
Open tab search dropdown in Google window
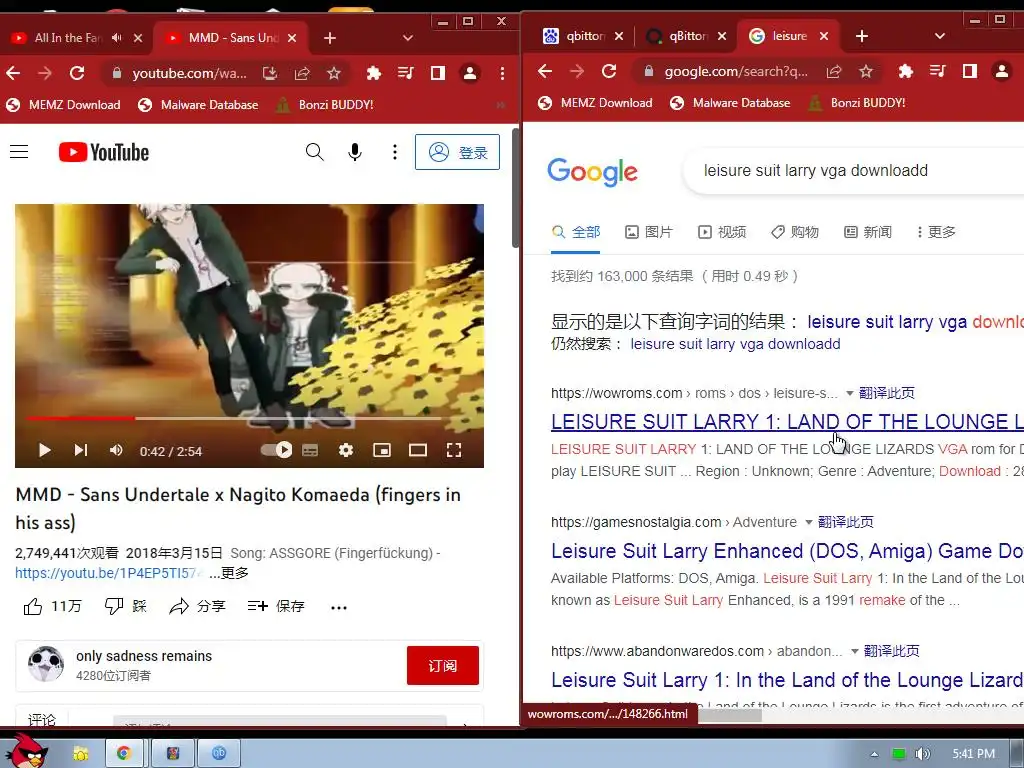point(940,36)
